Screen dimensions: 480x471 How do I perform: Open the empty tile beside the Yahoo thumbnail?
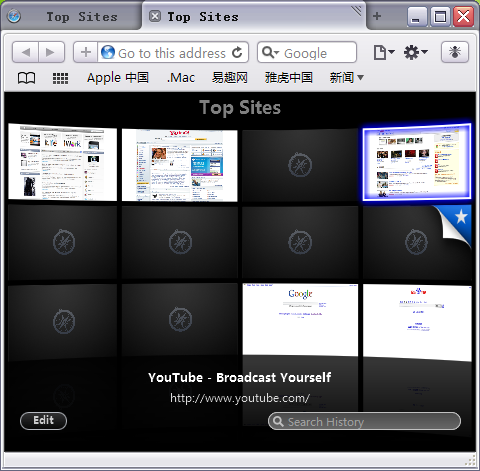300,165
